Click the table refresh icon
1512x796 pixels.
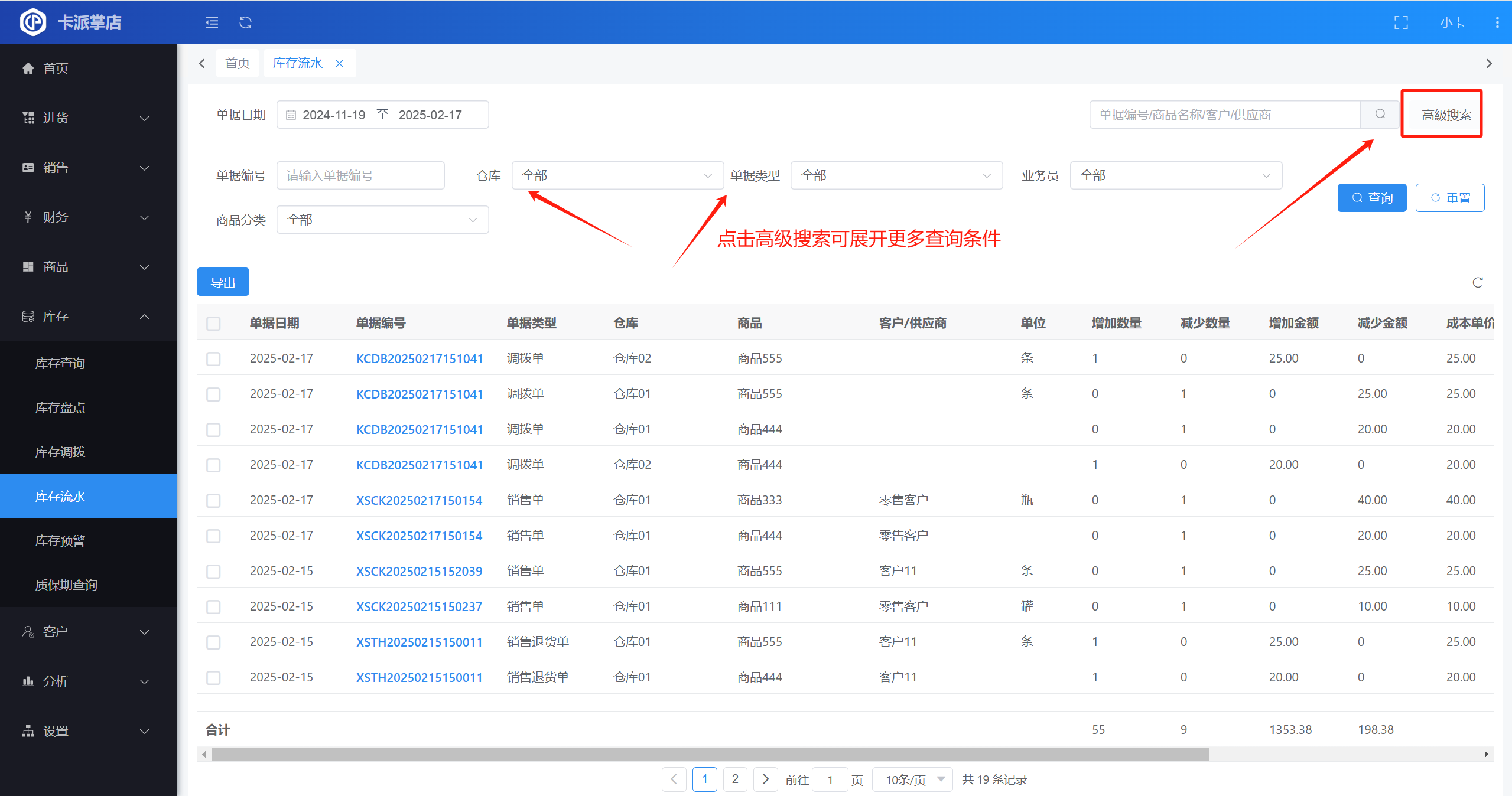point(1477,282)
